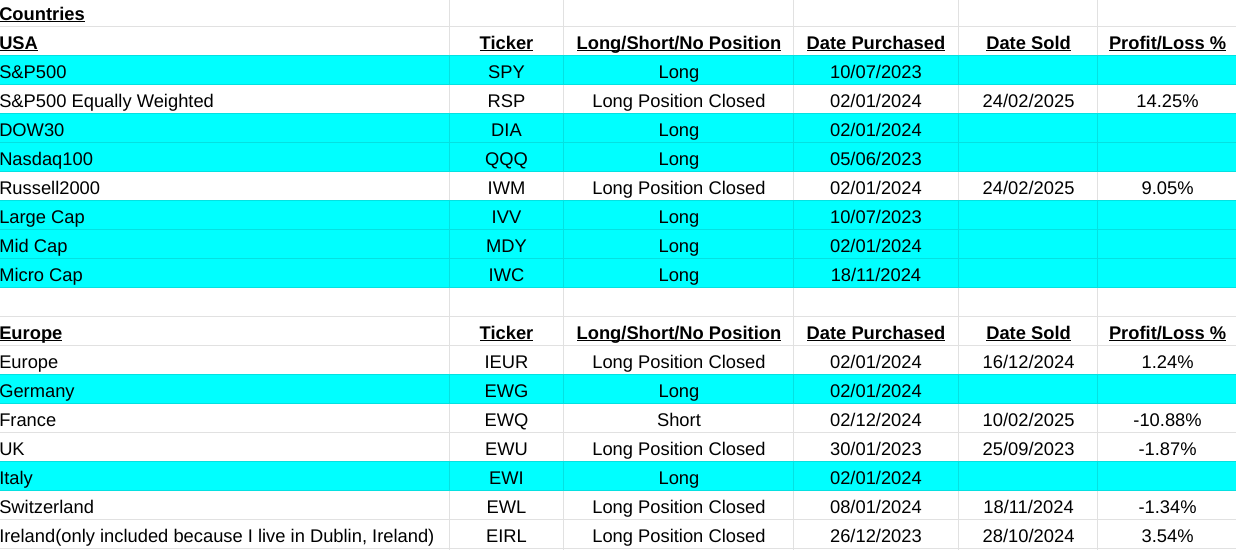Click the IWC date purchased 18/11/2024

pos(875,275)
